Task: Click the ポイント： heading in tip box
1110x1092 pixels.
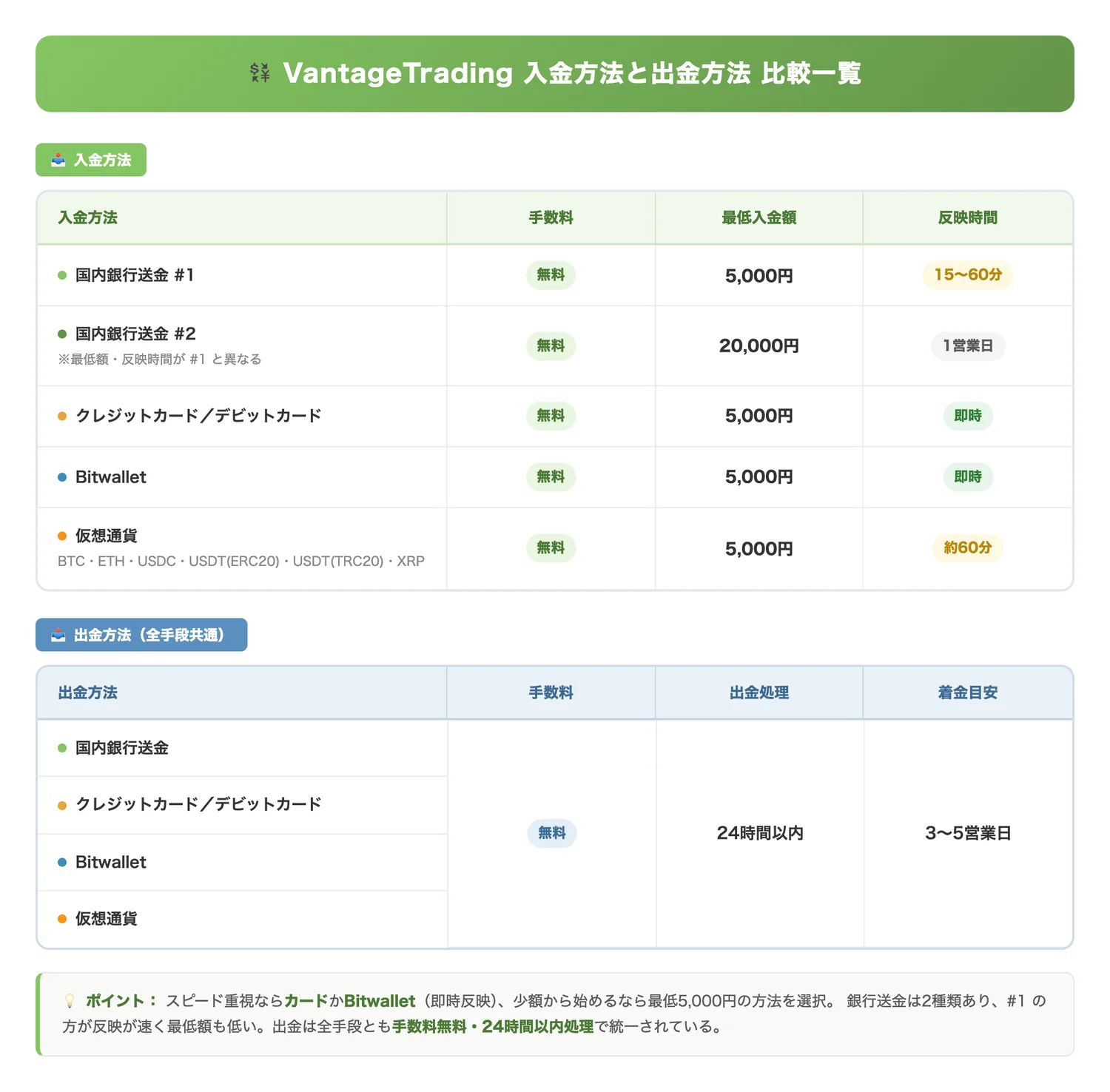Action: point(122,1001)
